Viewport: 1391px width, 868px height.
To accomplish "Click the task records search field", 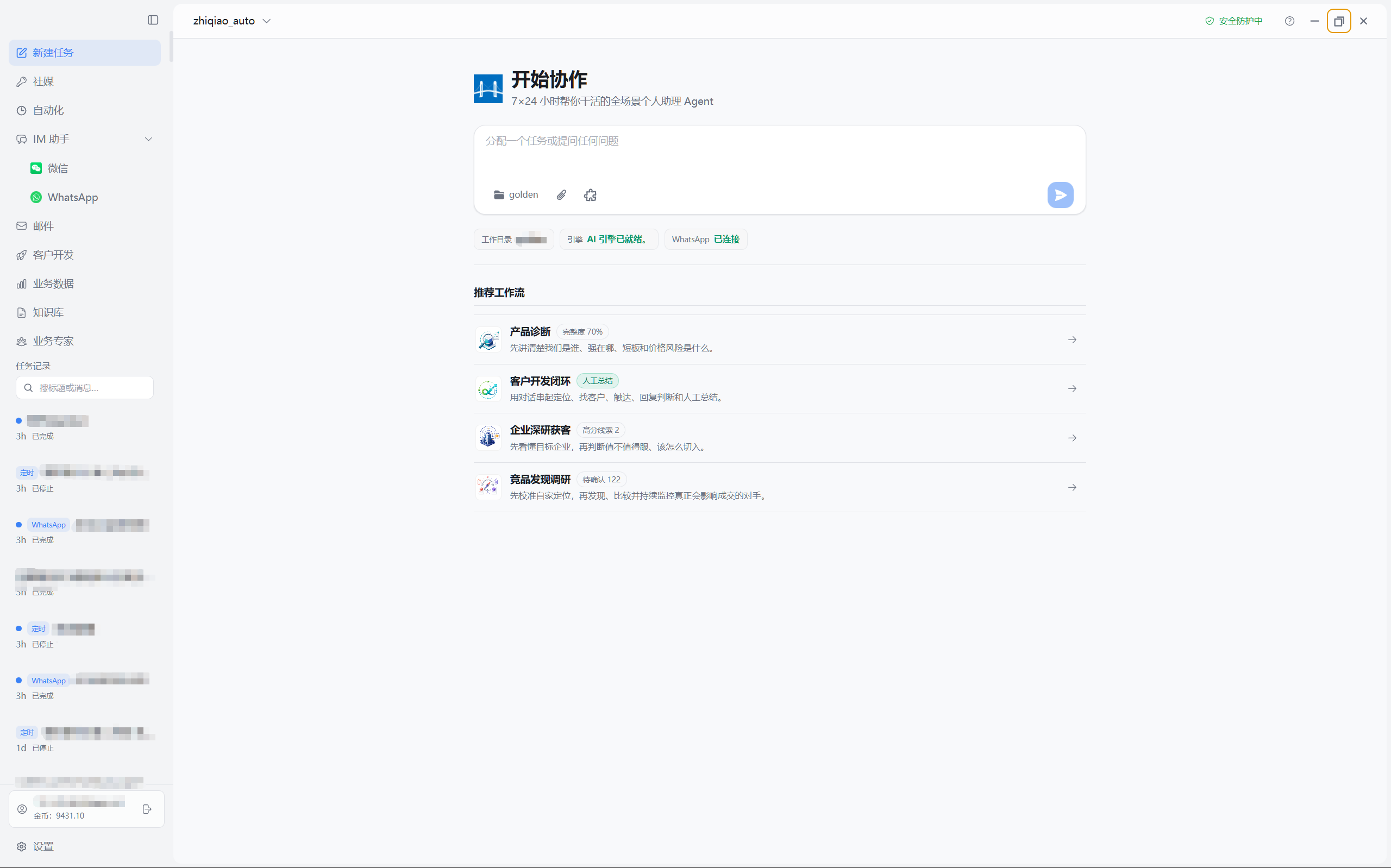I will [x=85, y=388].
